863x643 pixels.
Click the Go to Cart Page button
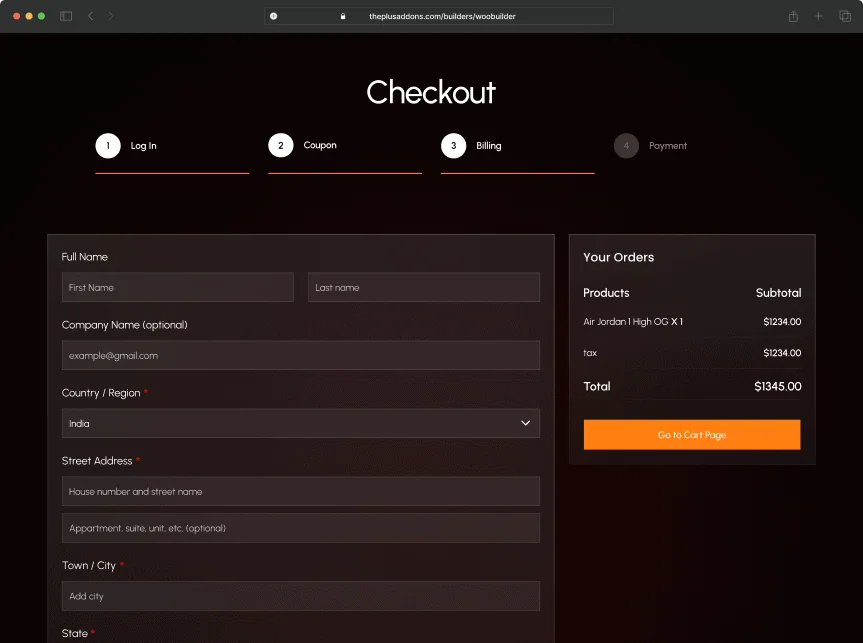(691, 434)
